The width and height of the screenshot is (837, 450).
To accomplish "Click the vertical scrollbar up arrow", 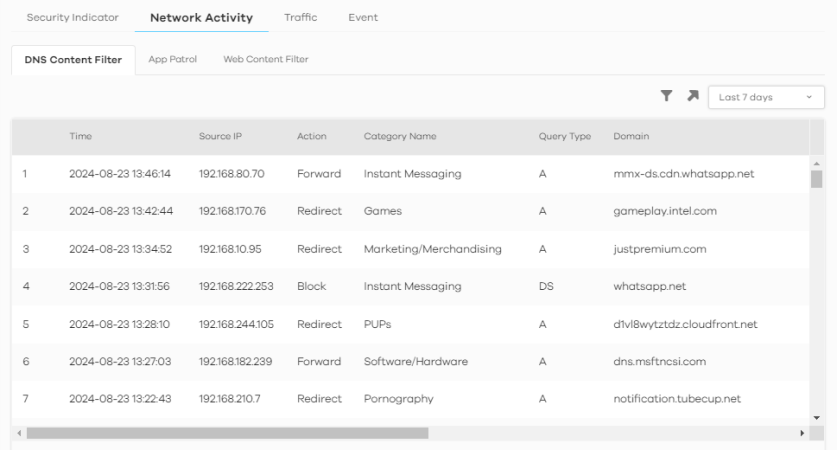I will (816, 163).
